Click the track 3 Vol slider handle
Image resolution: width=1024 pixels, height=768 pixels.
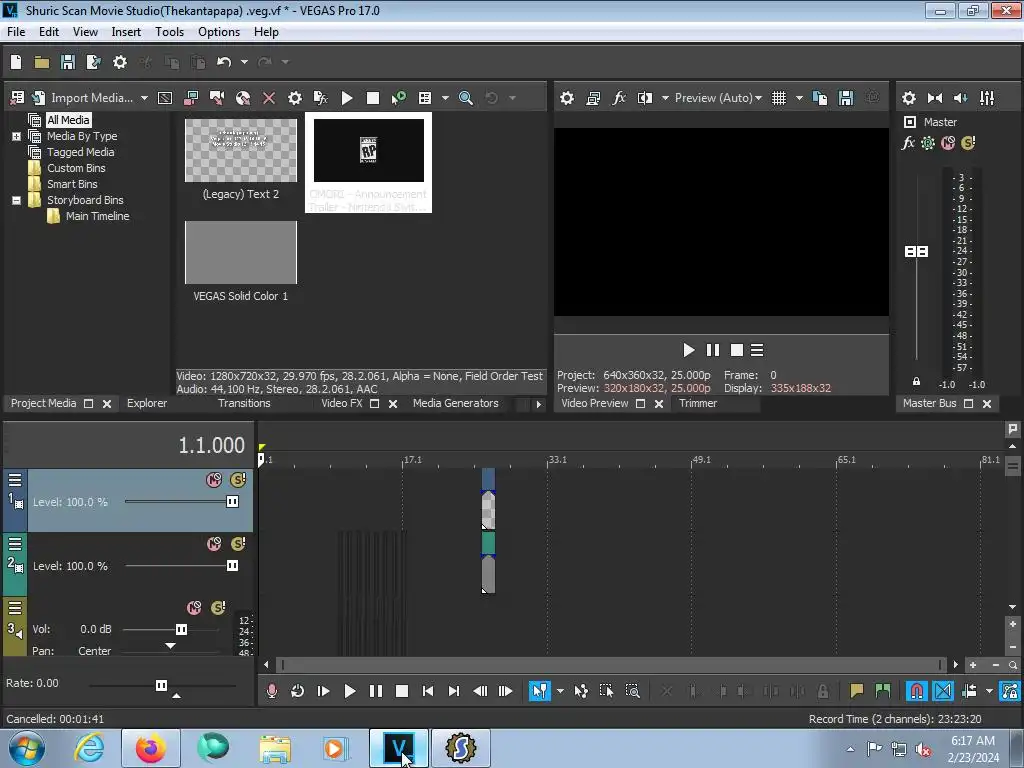pyautogui.click(x=181, y=630)
